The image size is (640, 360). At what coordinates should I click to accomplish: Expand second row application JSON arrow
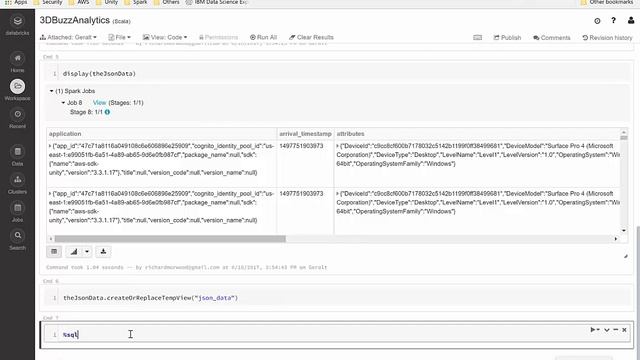point(50,194)
